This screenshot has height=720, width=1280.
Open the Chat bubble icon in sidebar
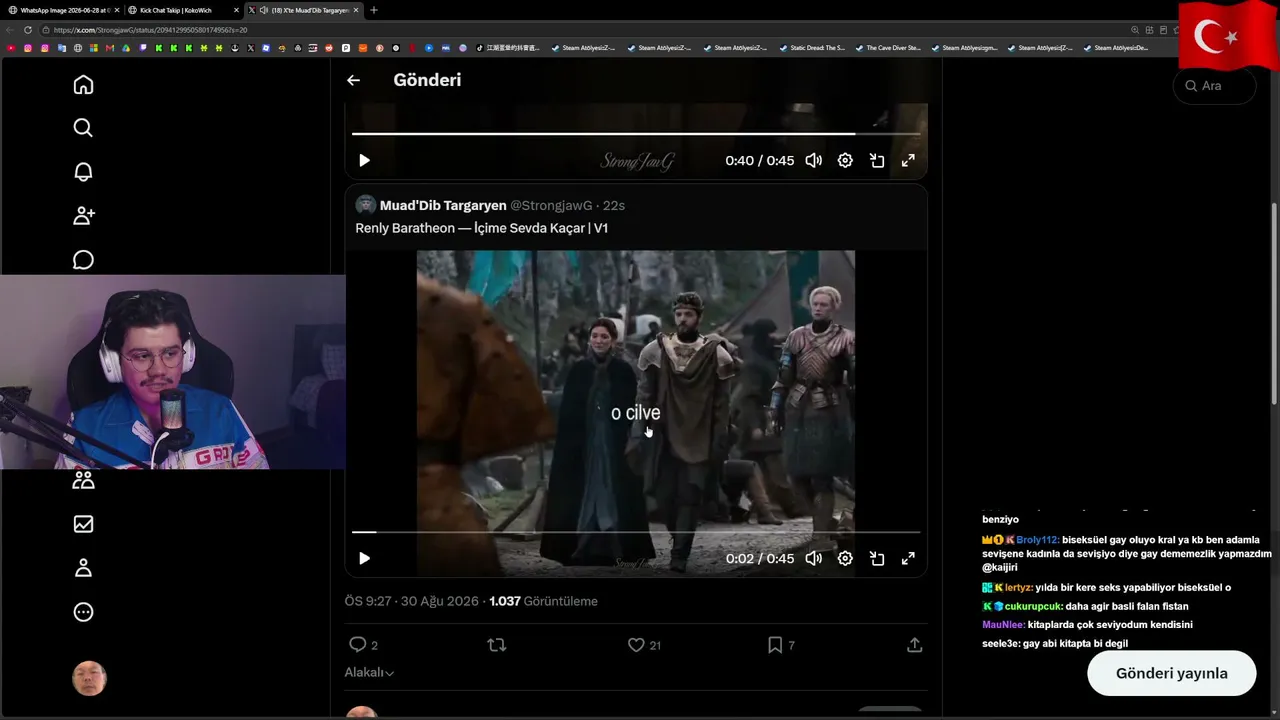(x=83, y=260)
